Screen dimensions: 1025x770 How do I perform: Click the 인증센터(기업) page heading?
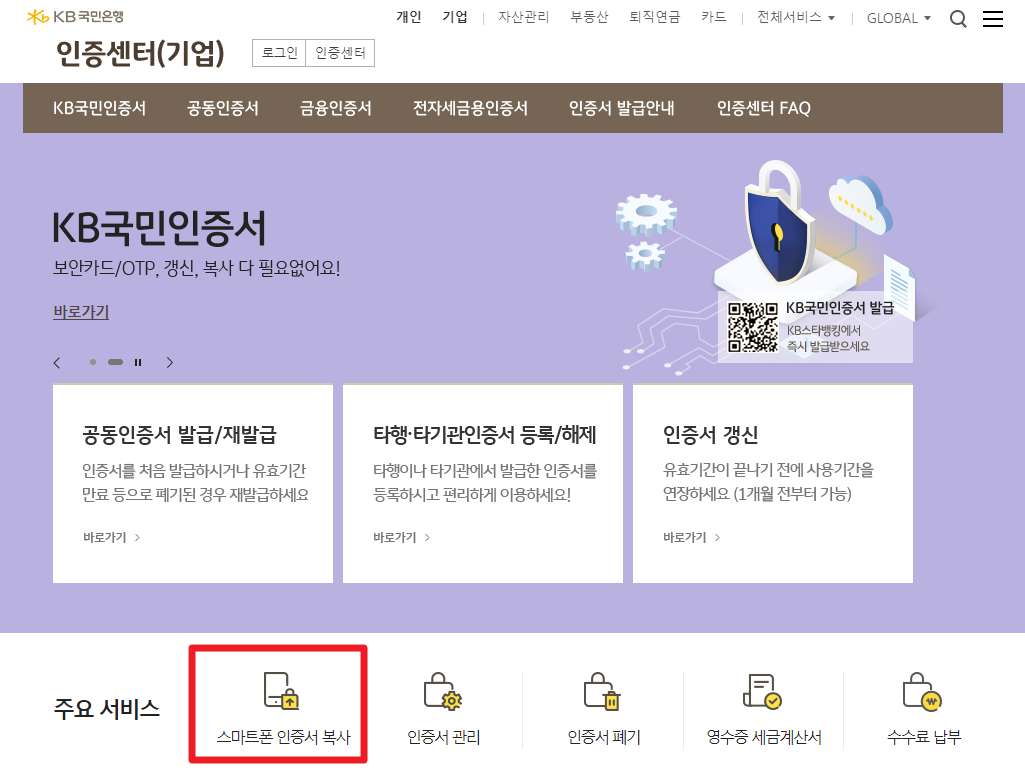pyautogui.click(x=140, y=53)
